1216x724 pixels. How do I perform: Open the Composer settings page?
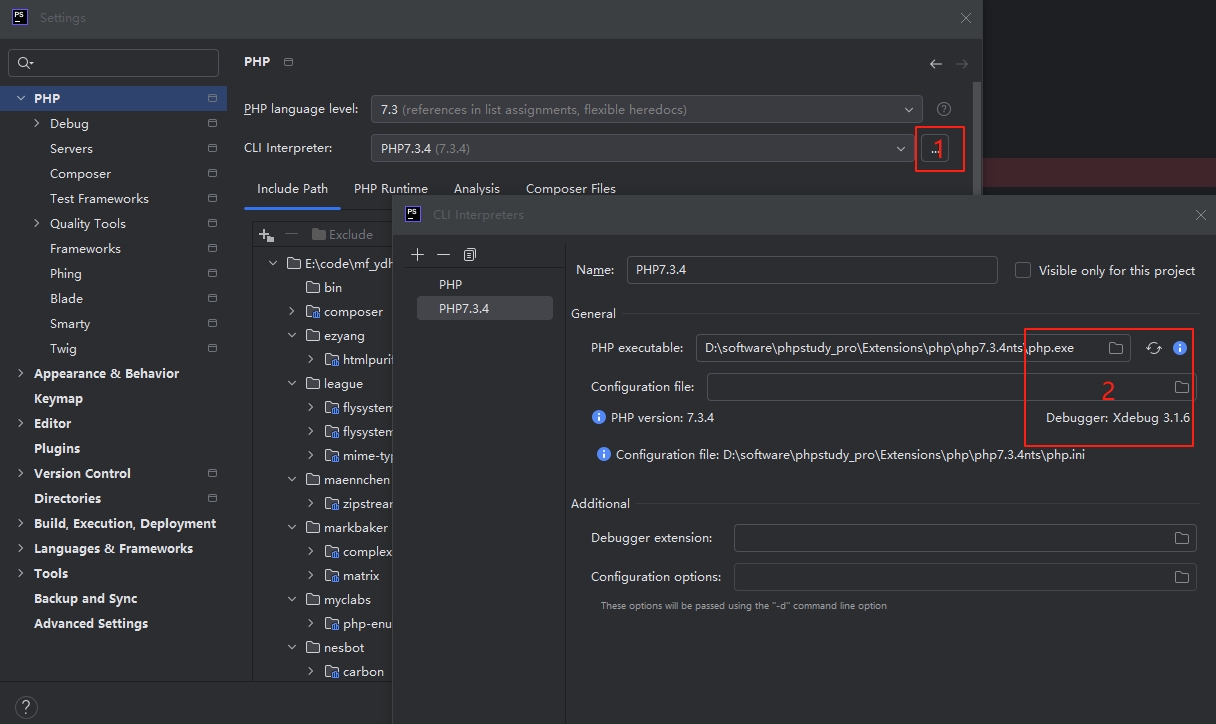(80, 173)
